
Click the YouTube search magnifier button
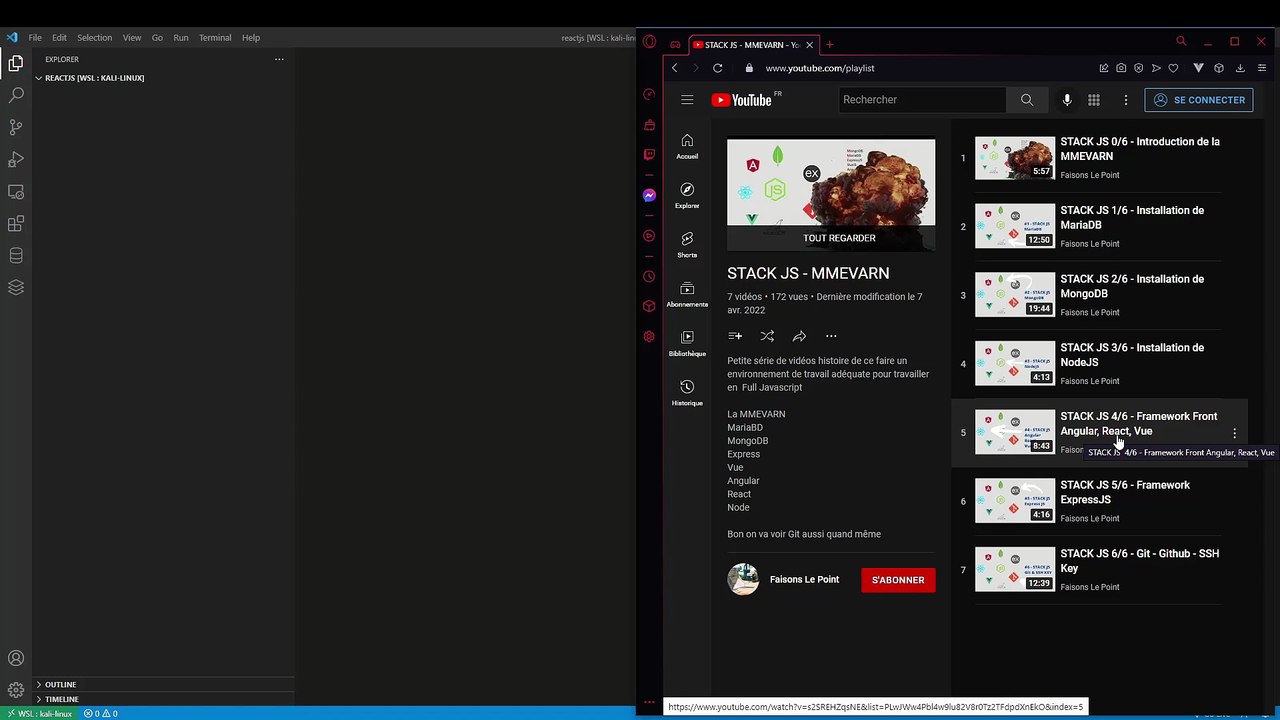tap(1027, 100)
